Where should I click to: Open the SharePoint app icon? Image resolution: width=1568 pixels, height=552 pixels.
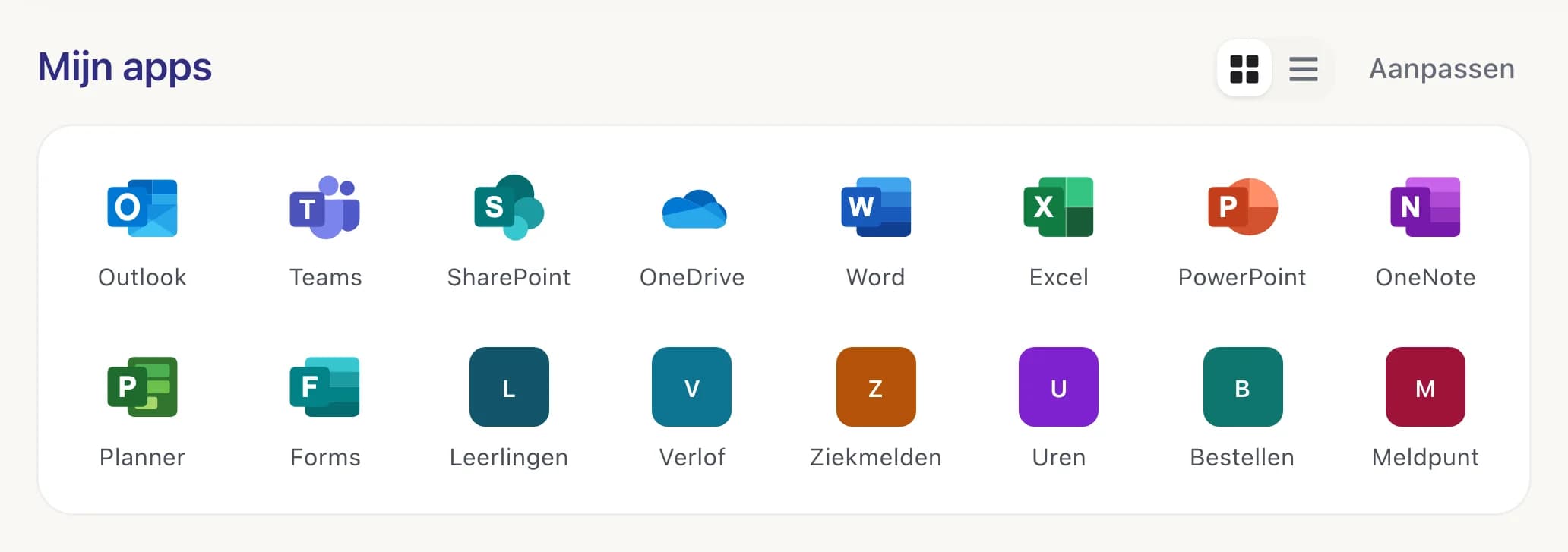coord(509,207)
